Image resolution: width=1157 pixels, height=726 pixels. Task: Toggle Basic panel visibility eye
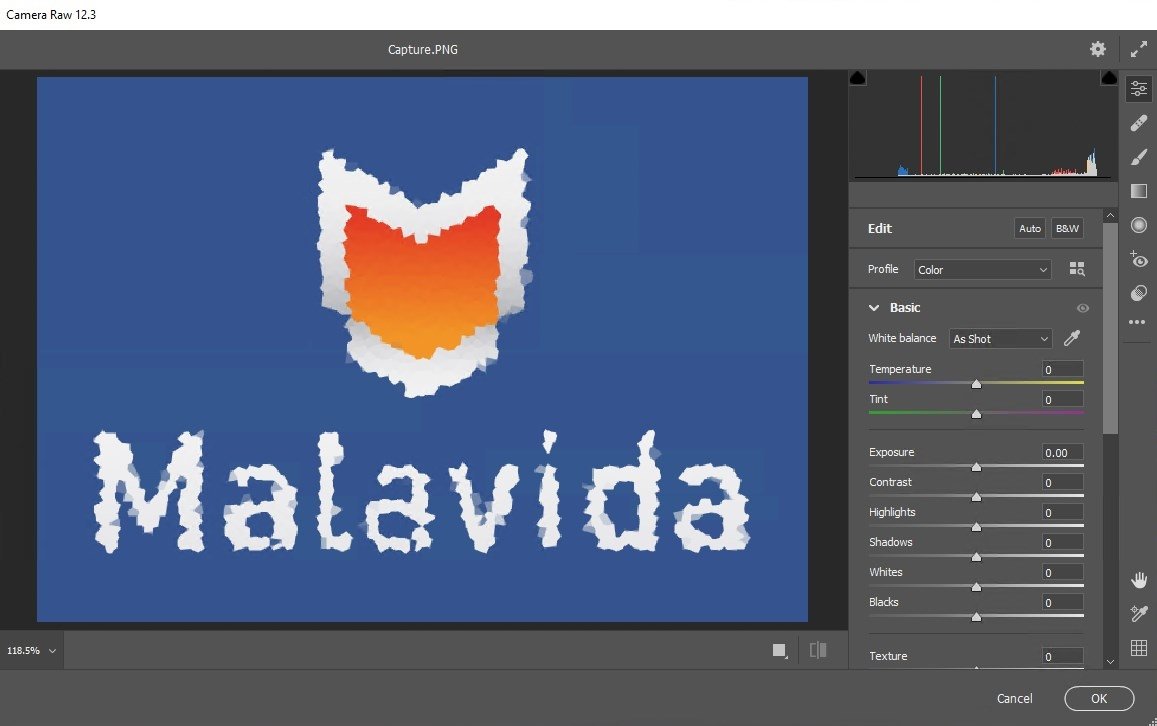click(x=1082, y=308)
